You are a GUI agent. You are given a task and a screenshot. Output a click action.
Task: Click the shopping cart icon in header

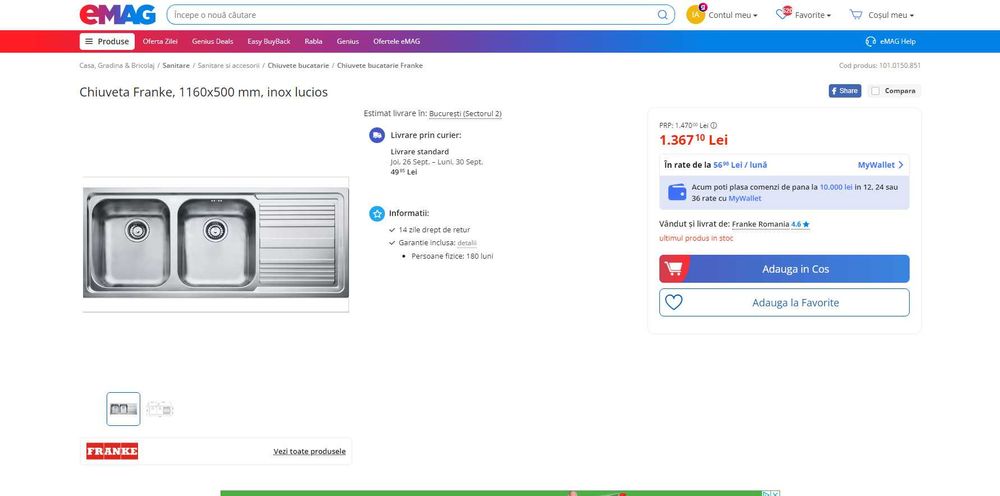(x=856, y=15)
